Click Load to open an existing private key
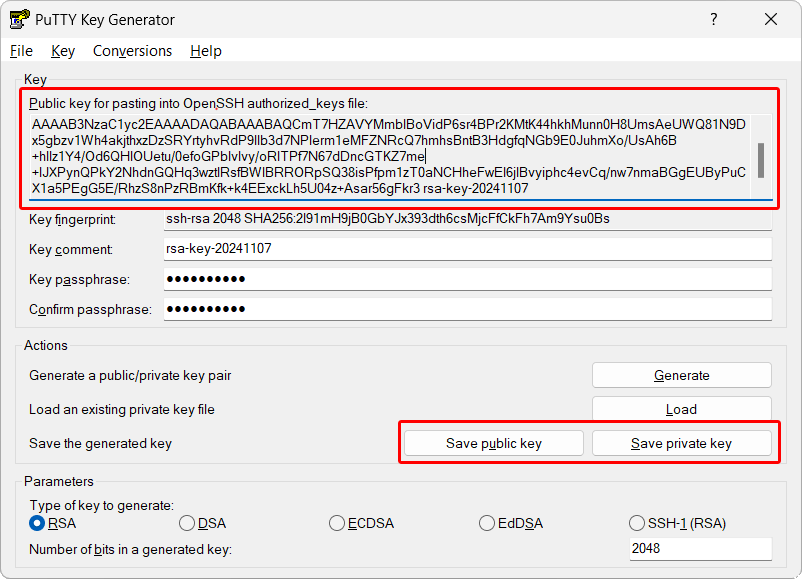Image resolution: width=802 pixels, height=579 pixels. [x=681, y=409]
